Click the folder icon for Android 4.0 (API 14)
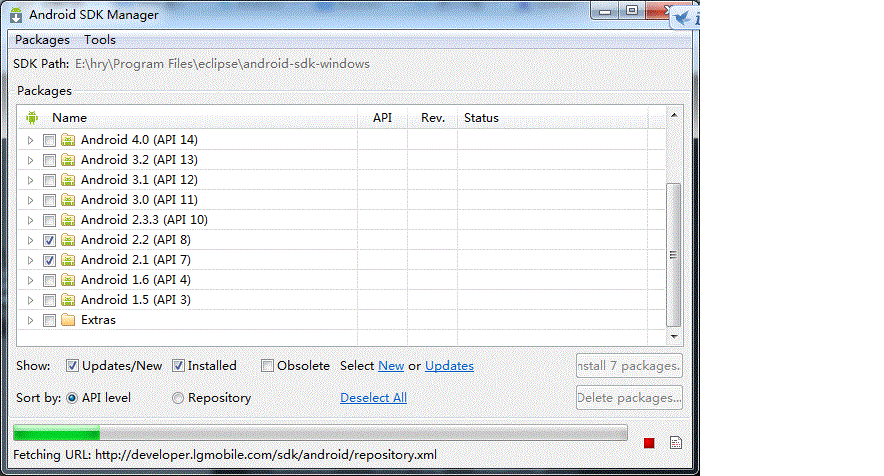The width and height of the screenshot is (884, 476). click(x=68, y=140)
